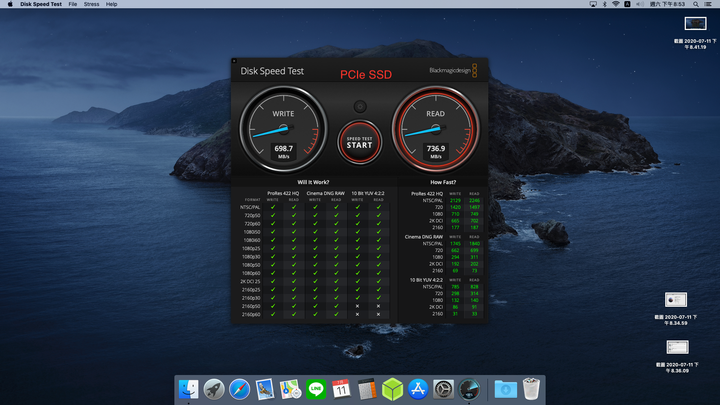Click the 736.9 MB/s read value
Image resolution: width=720 pixels, height=405 pixels.
coord(435,151)
